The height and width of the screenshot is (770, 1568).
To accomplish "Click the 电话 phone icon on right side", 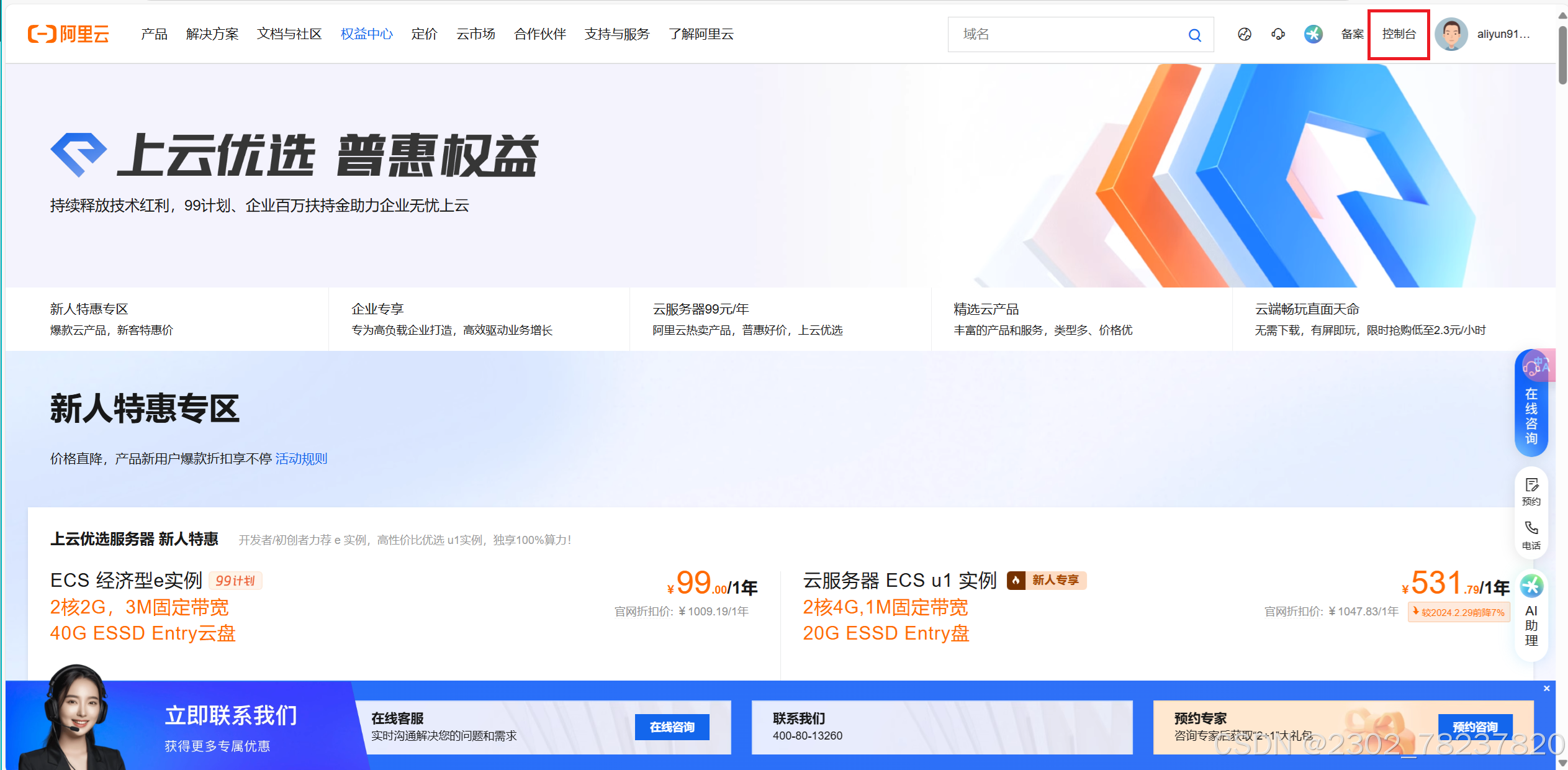I will click(x=1531, y=534).
